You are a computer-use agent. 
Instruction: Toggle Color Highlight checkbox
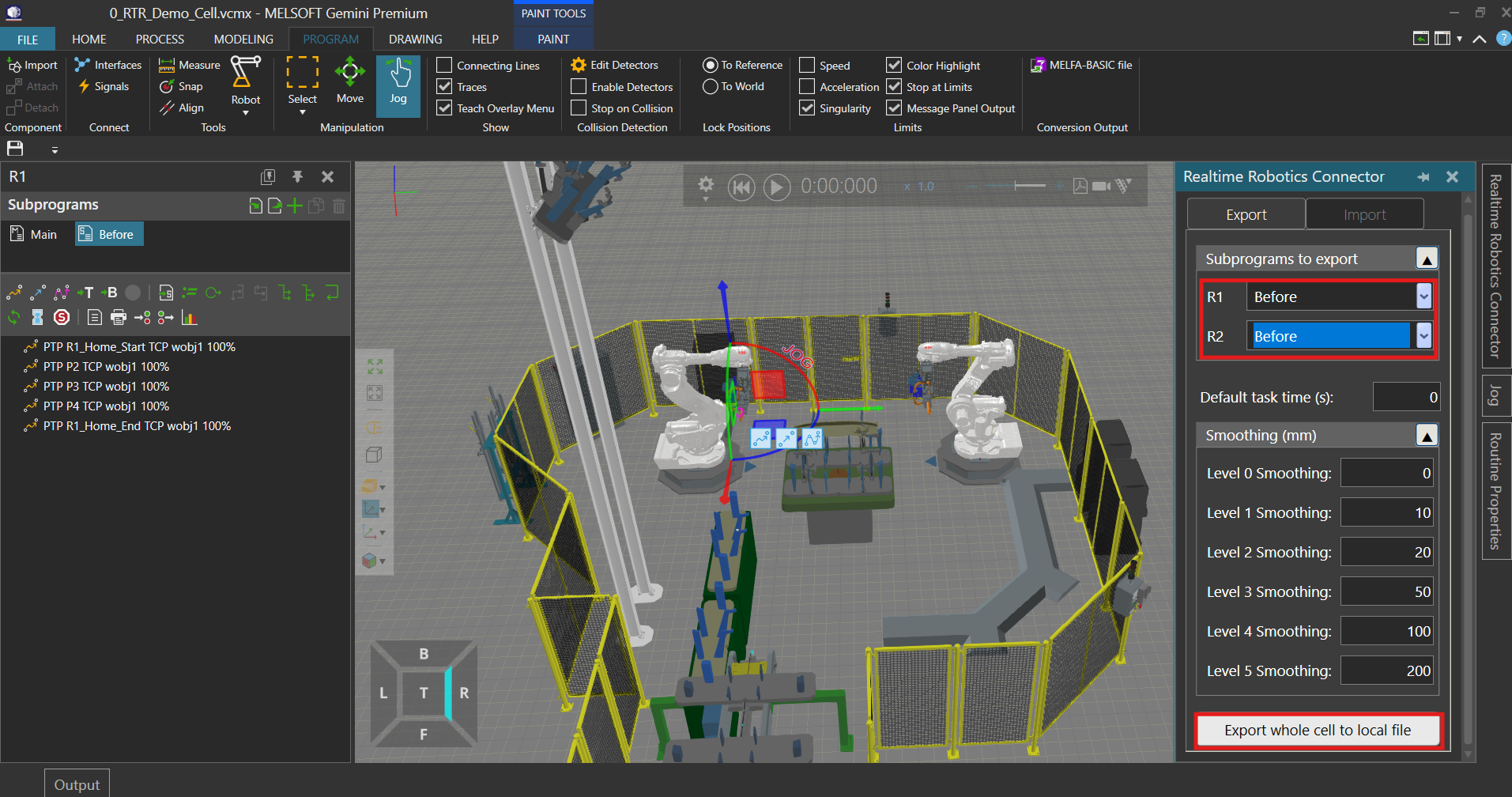(894, 65)
